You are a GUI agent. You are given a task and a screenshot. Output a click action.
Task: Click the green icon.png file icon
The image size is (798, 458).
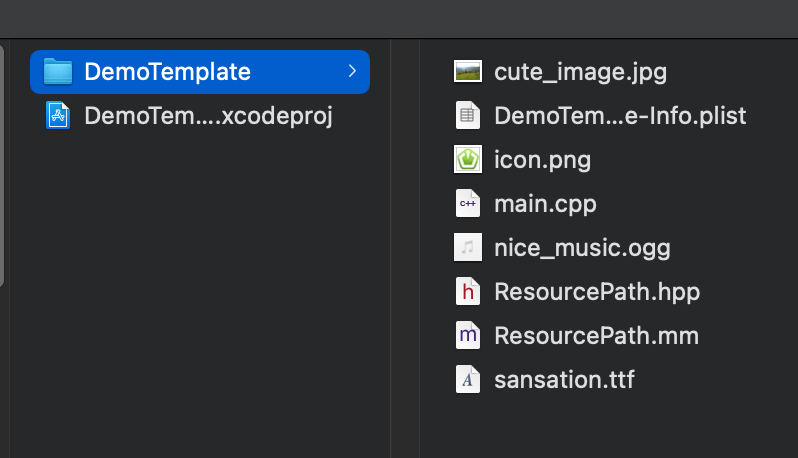(467, 159)
